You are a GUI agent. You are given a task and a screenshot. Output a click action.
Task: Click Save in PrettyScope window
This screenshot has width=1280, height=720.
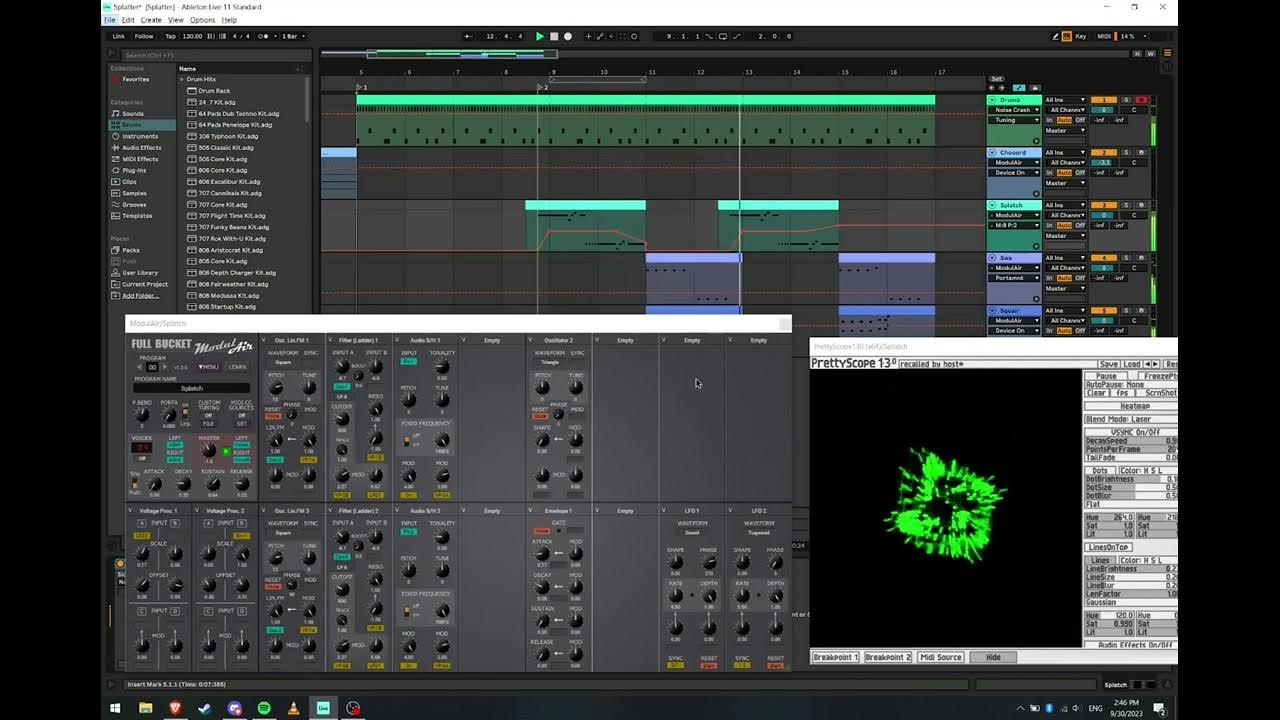coord(1108,364)
